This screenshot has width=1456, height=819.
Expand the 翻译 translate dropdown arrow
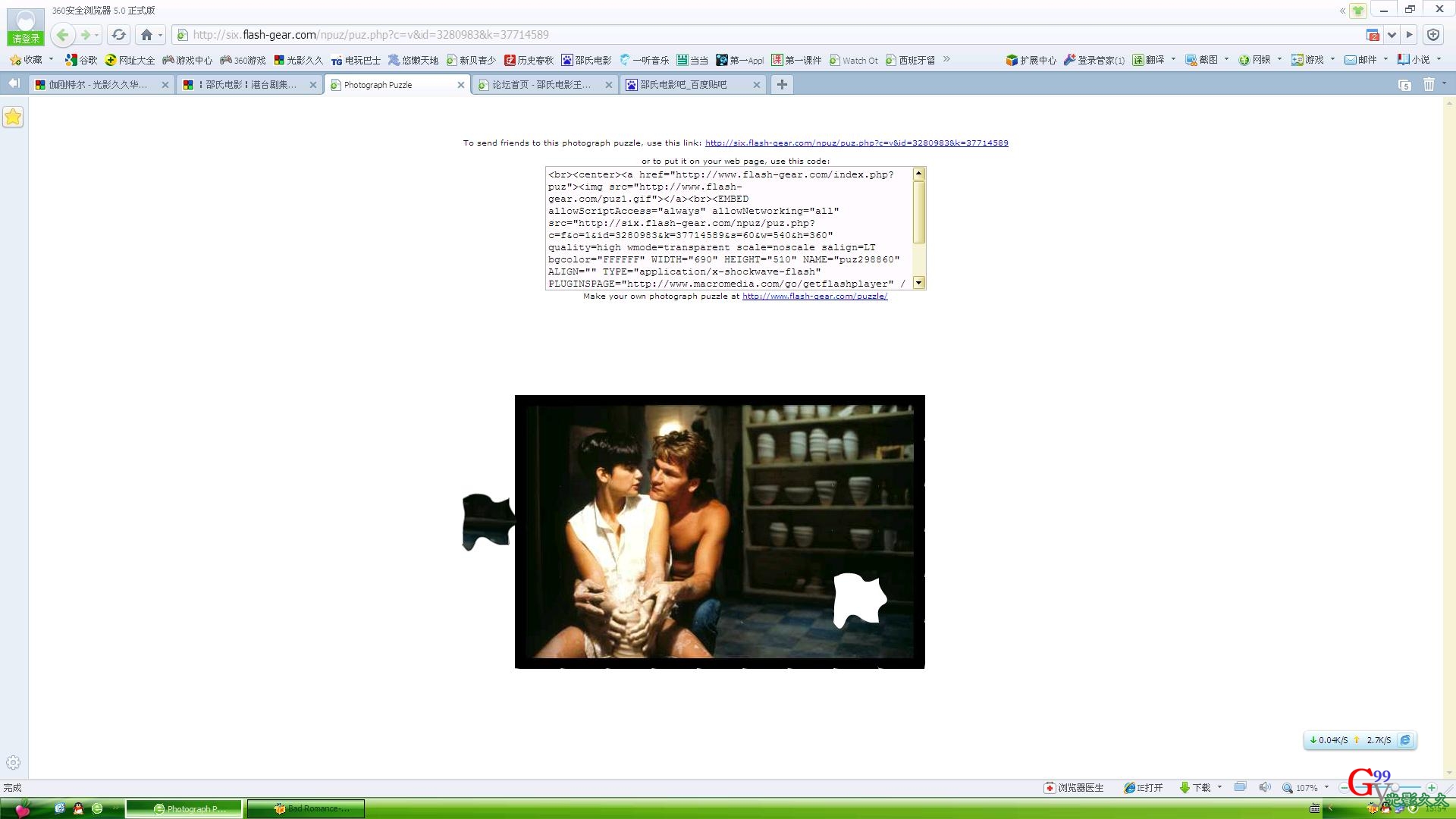pyautogui.click(x=1173, y=59)
